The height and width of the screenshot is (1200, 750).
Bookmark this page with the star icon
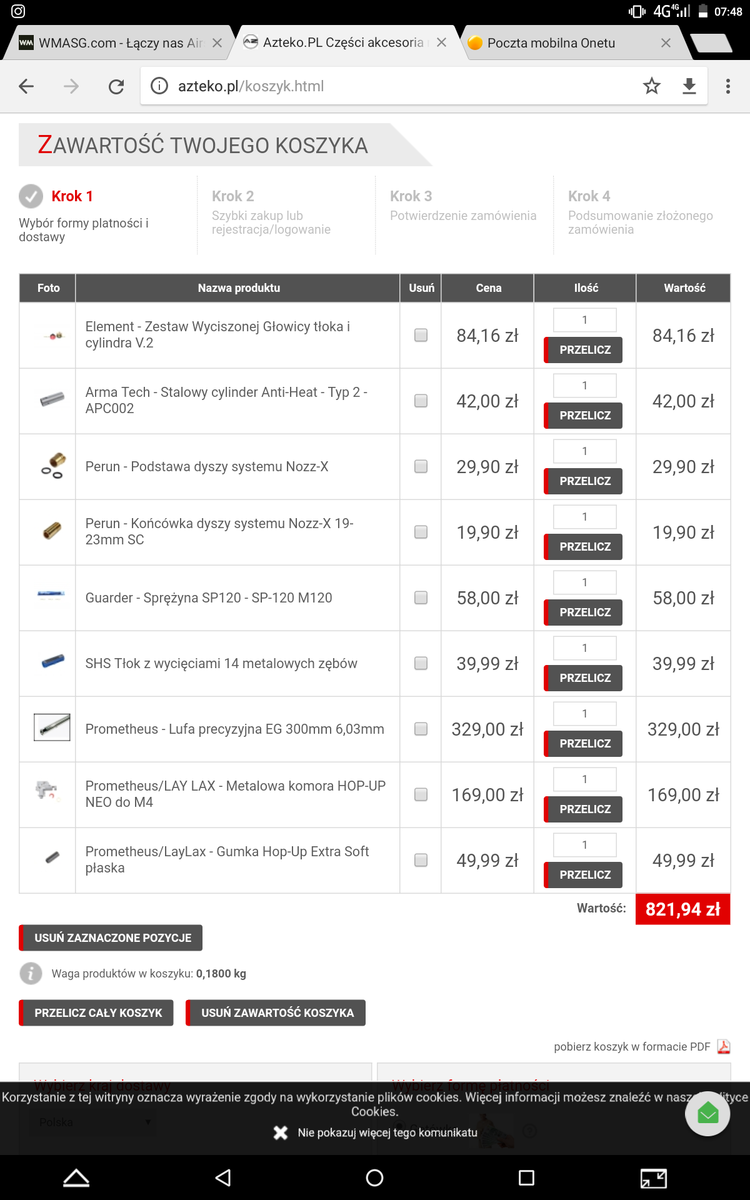[x=652, y=87]
